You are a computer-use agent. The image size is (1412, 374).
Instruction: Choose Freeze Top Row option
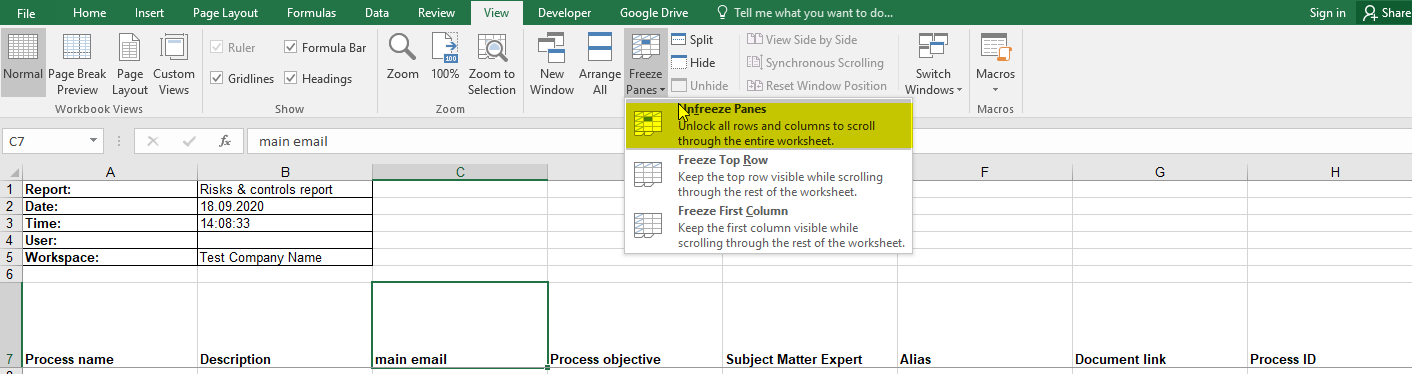coord(768,175)
